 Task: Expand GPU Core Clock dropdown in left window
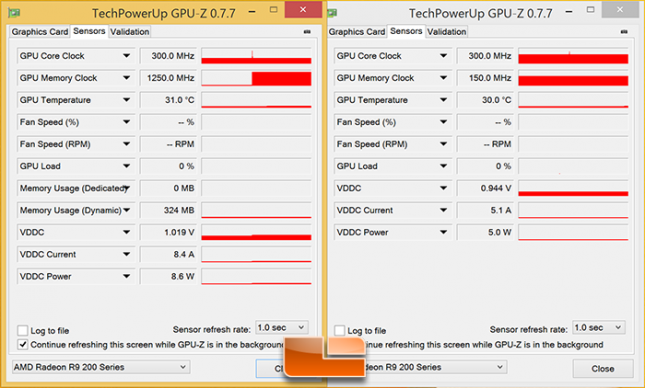point(126,56)
